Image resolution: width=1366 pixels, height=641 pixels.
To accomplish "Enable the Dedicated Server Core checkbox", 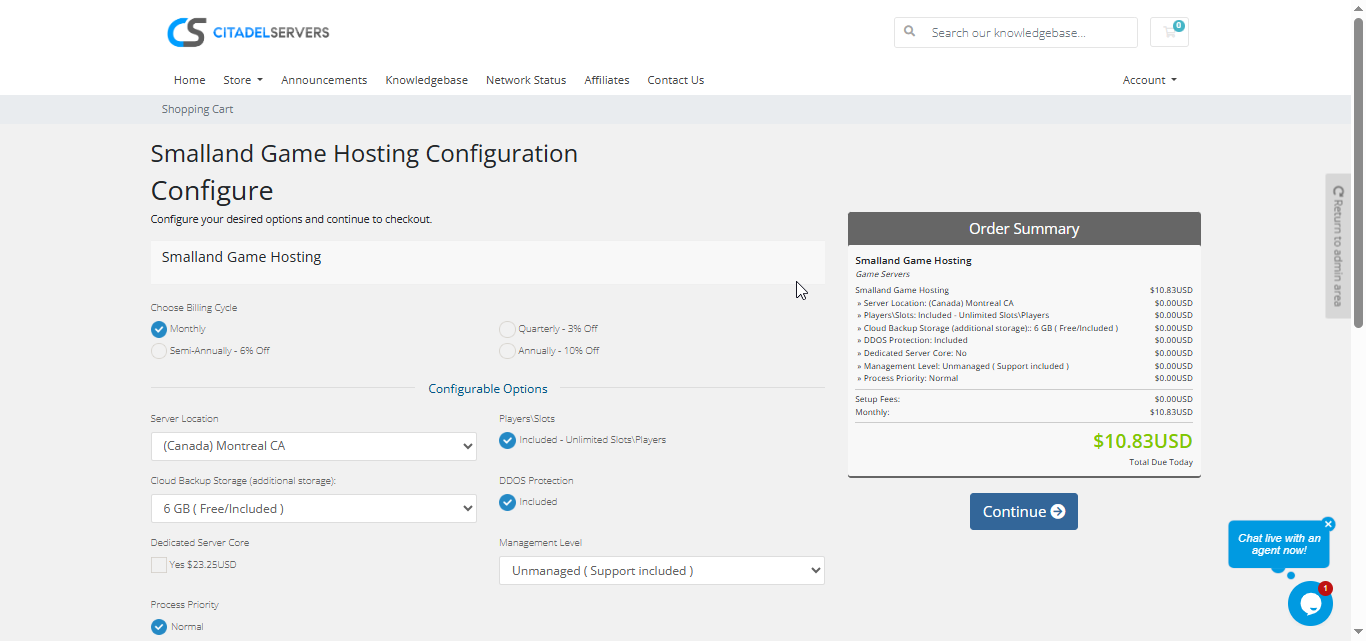I will tap(159, 565).
